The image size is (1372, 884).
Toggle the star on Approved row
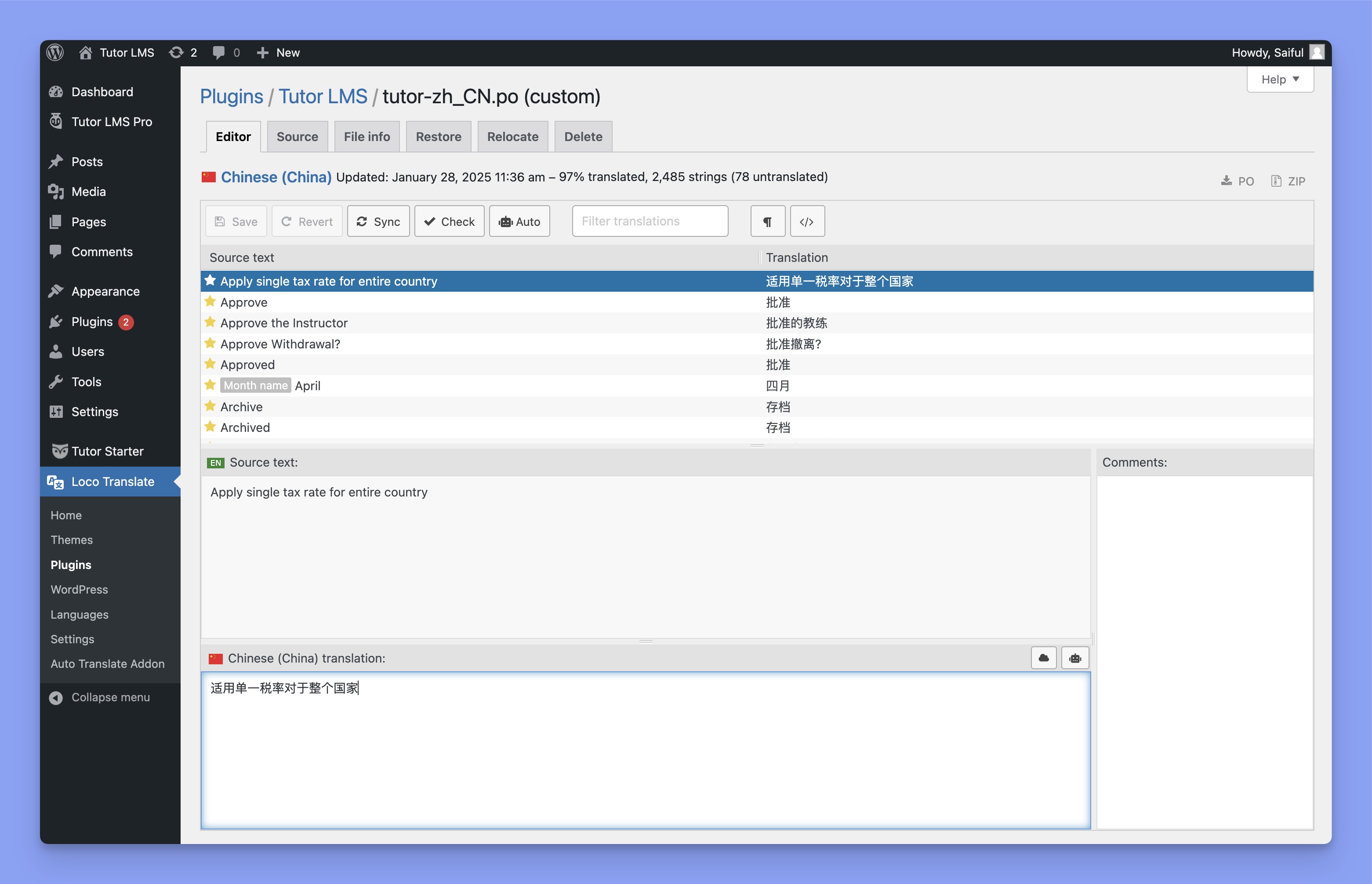point(210,364)
